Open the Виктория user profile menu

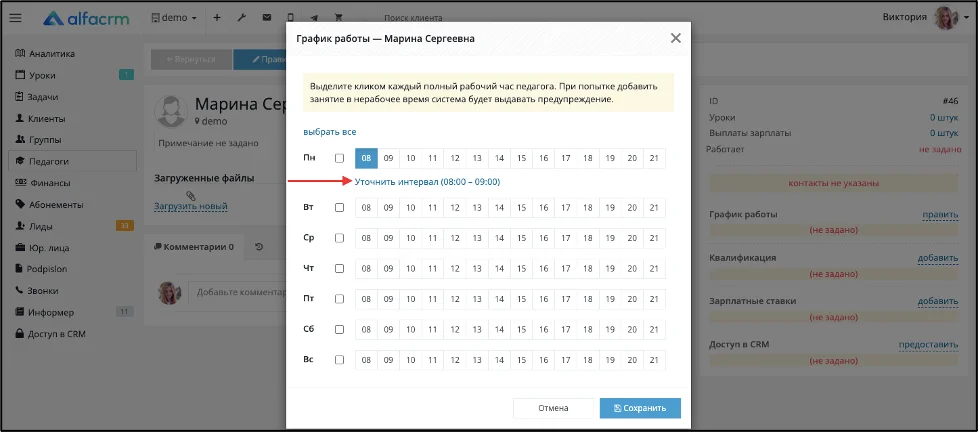click(920, 17)
